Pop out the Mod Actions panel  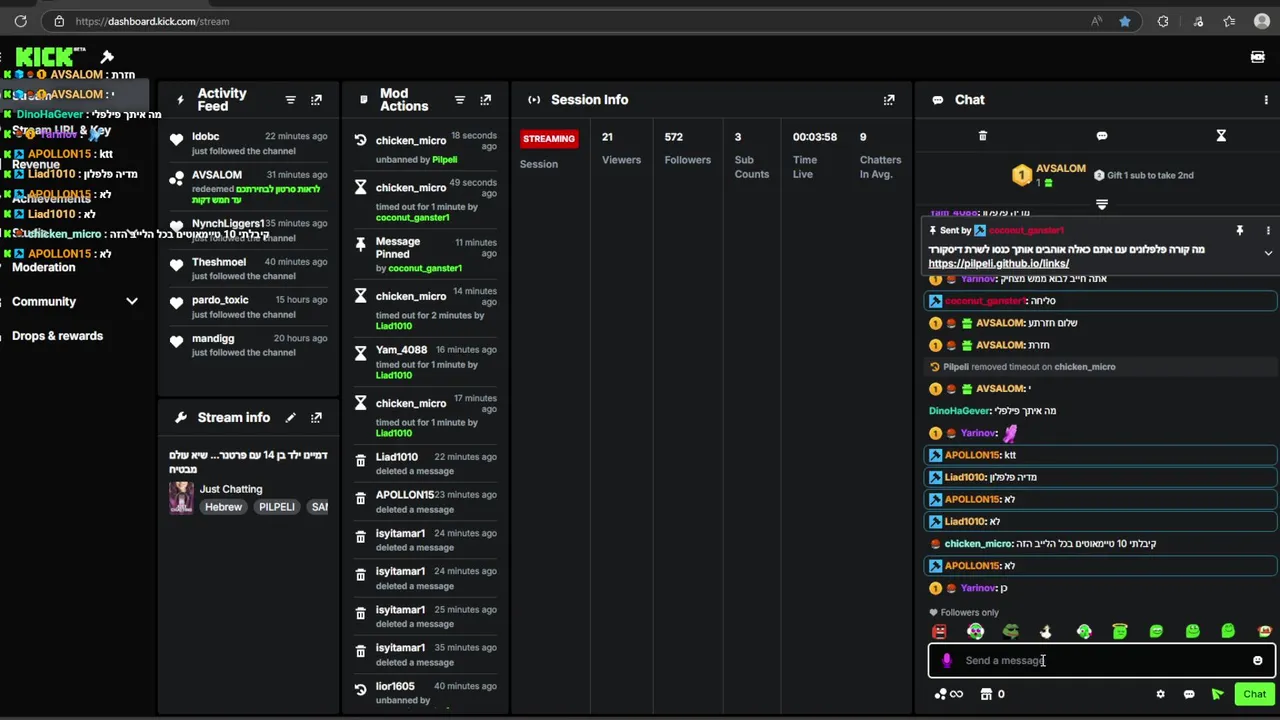[x=486, y=100]
